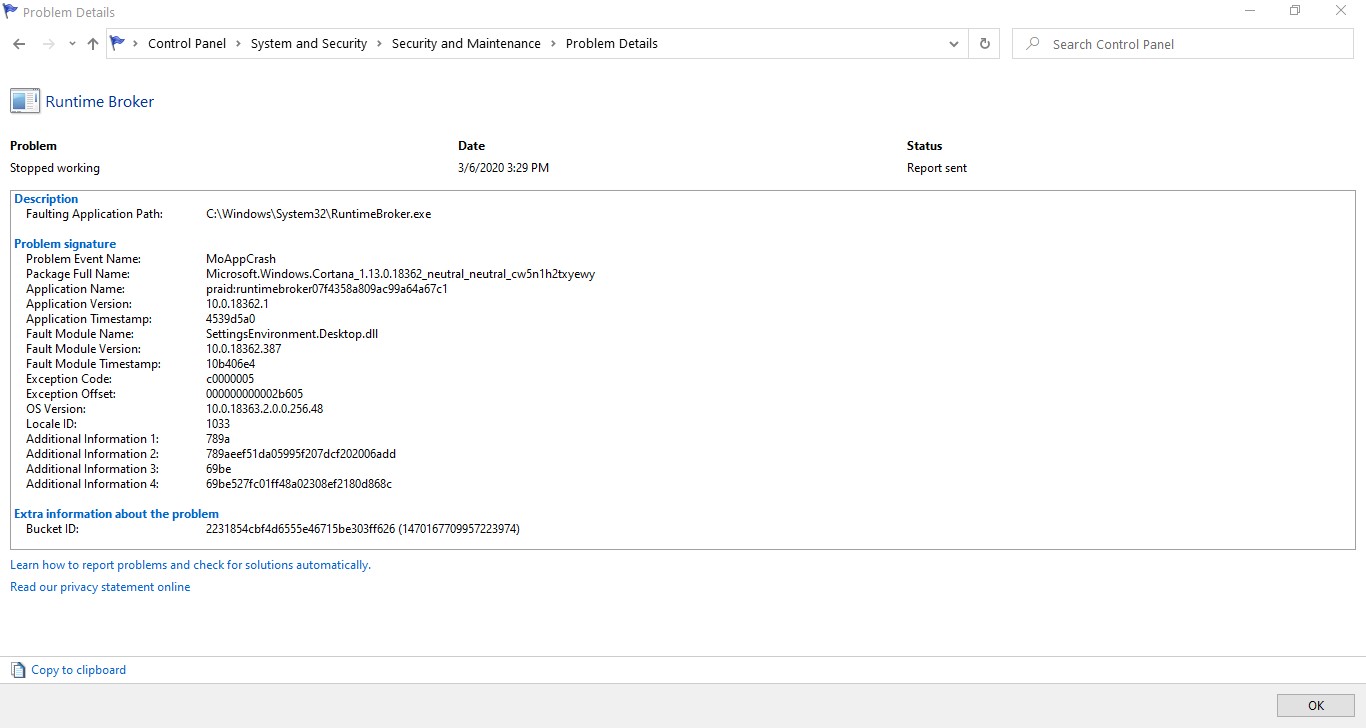The width and height of the screenshot is (1366, 728).
Task: Click Additional Information 4 hash value
Action: pos(299,484)
